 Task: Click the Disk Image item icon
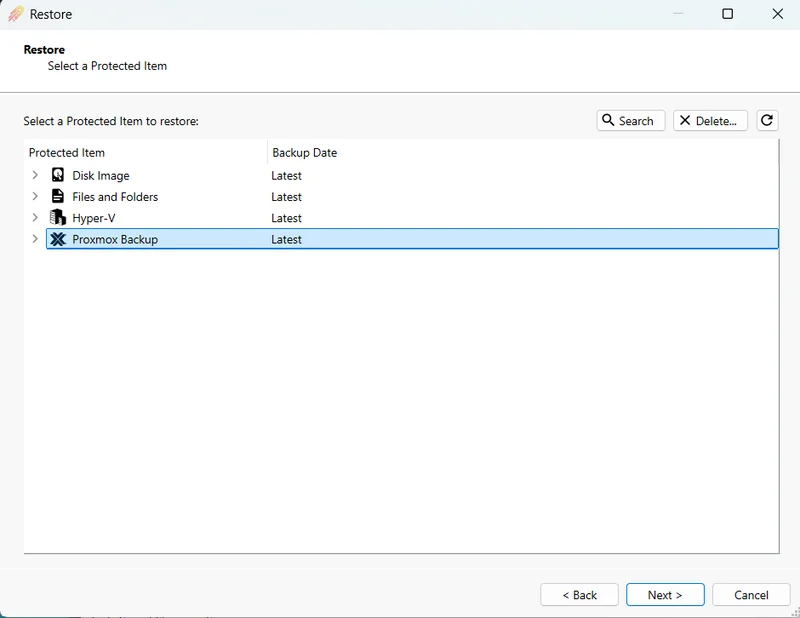[x=58, y=175]
